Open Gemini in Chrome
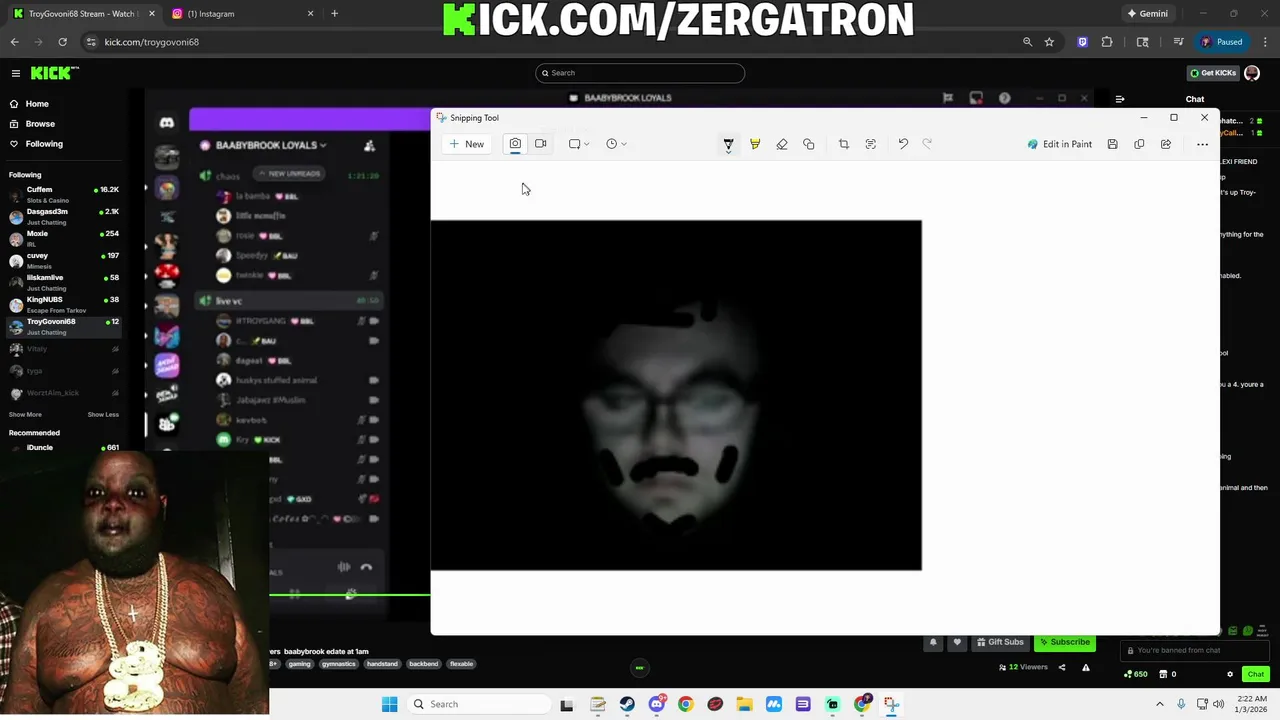 [x=1147, y=13]
